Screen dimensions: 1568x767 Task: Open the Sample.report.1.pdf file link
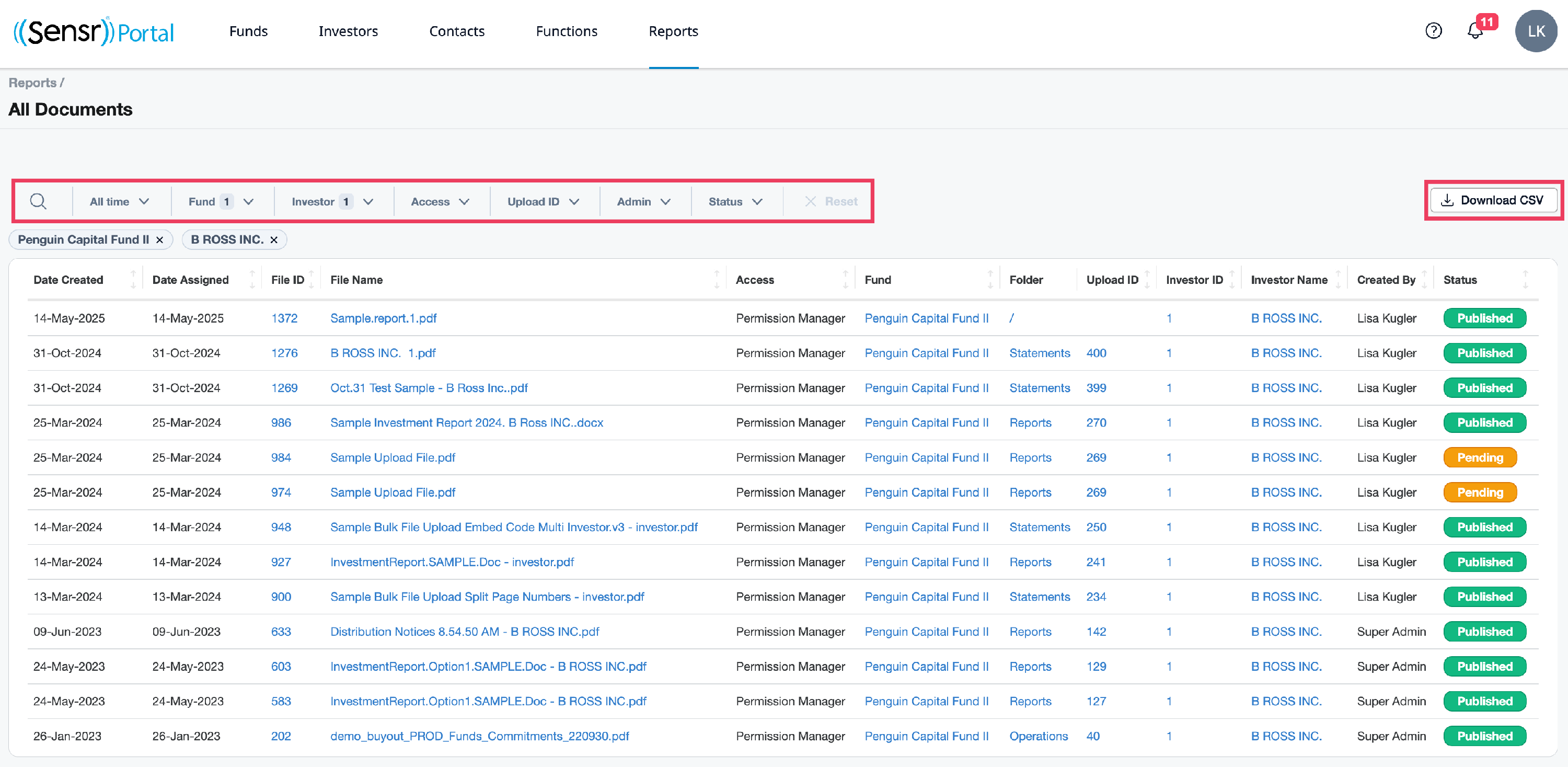pos(383,318)
